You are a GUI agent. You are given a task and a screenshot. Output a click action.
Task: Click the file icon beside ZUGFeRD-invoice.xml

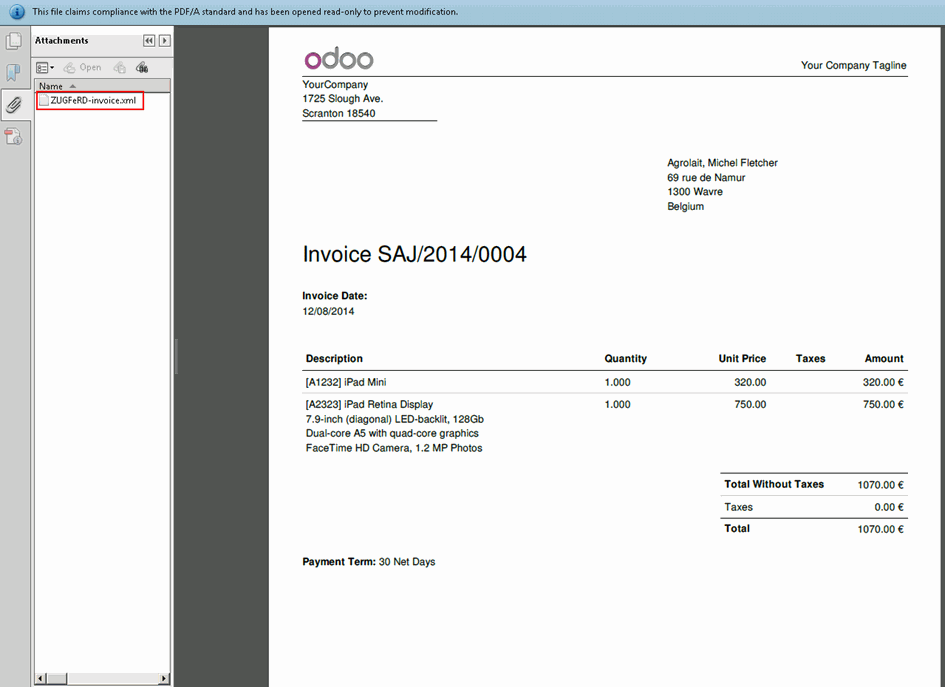tap(43, 101)
